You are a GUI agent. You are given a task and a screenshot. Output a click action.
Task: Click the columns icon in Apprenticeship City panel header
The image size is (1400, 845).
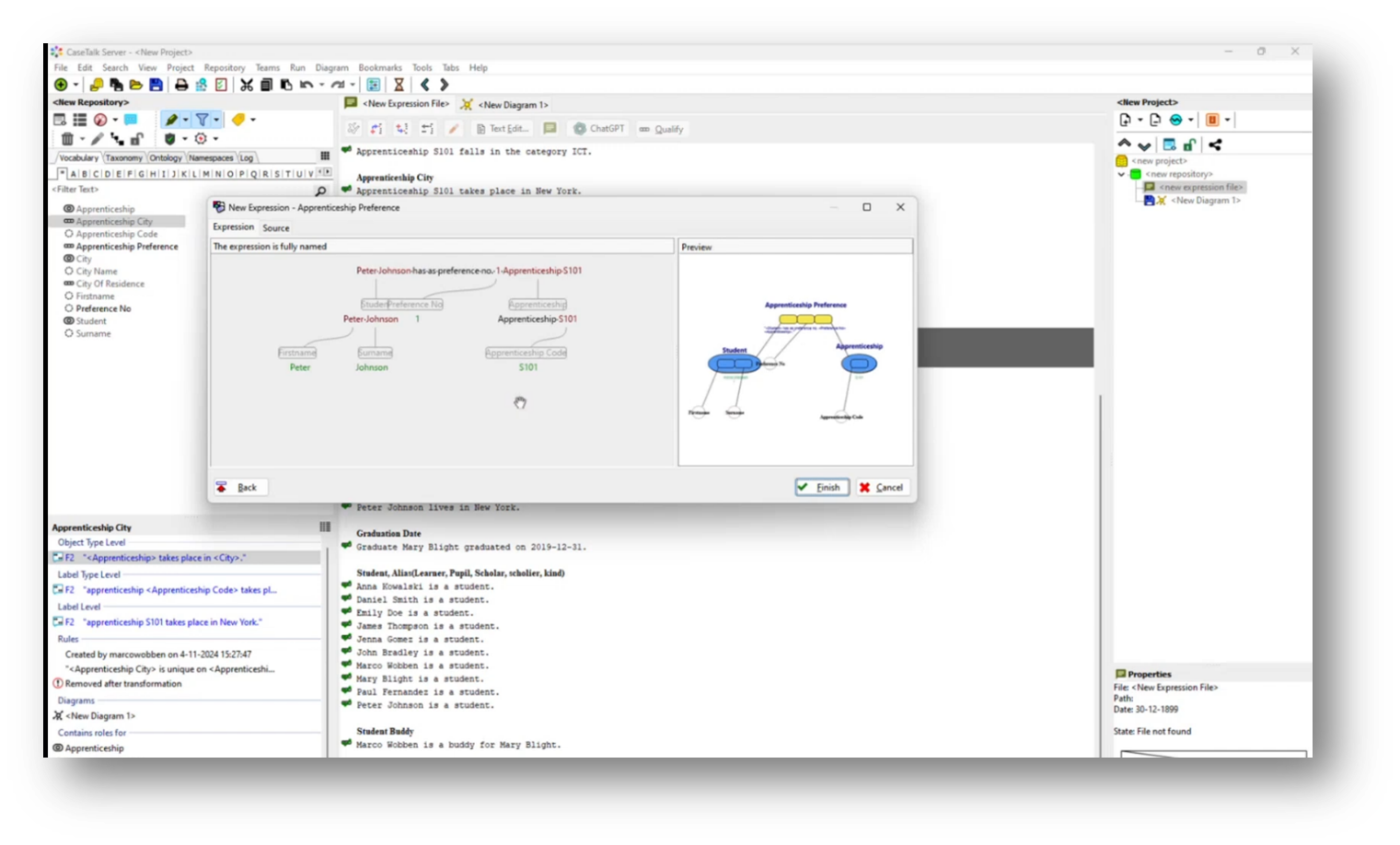click(325, 527)
